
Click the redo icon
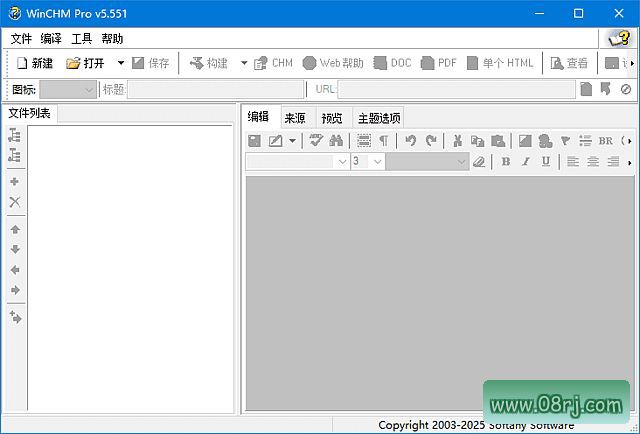click(x=431, y=141)
